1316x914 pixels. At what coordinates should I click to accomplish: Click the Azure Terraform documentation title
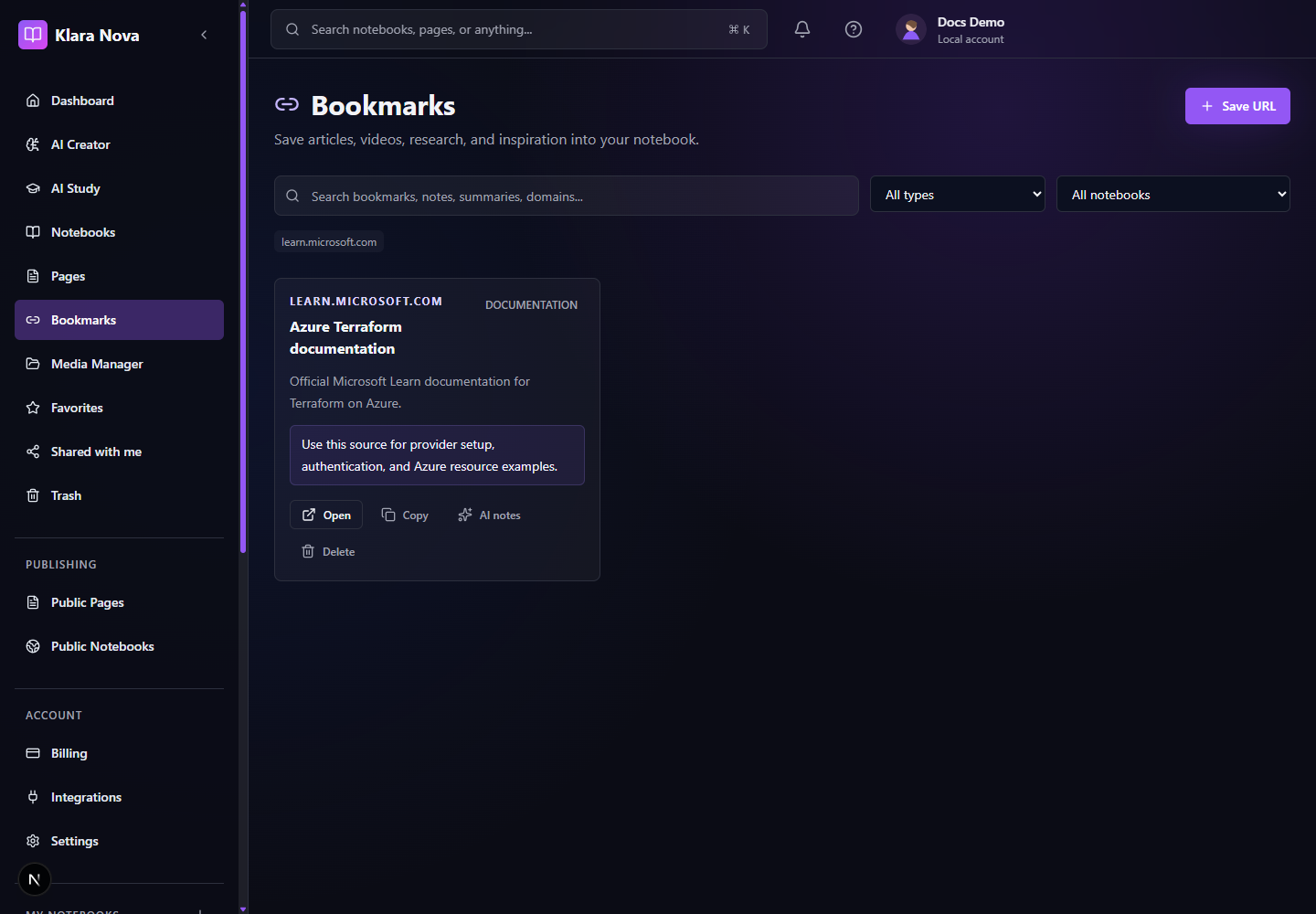click(x=345, y=337)
